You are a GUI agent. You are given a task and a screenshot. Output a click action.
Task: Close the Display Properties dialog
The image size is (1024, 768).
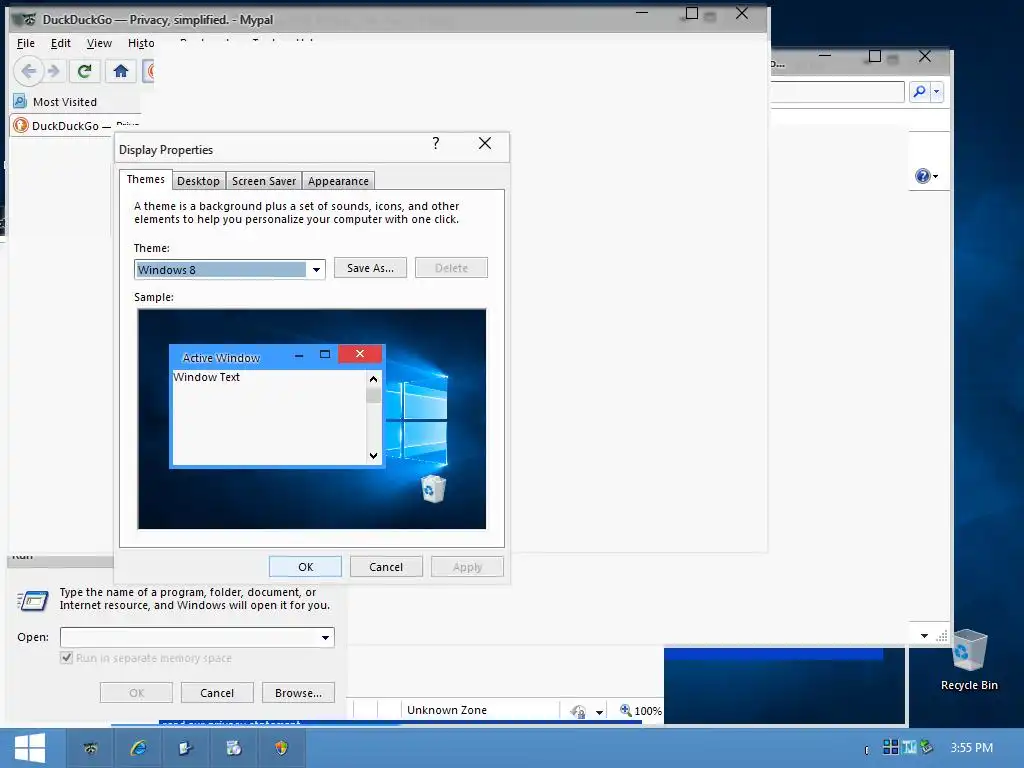(x=485, y=143)
